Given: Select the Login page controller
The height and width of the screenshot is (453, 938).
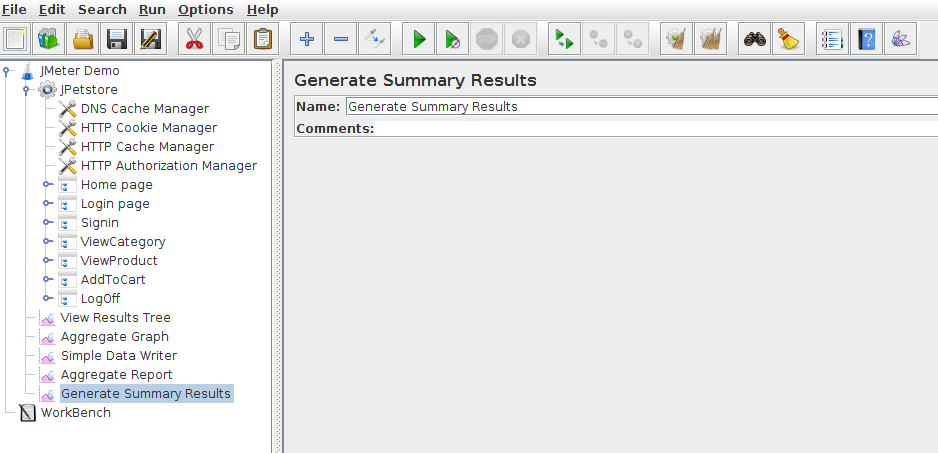Looking at the screenshot, I should click(115, 204).
